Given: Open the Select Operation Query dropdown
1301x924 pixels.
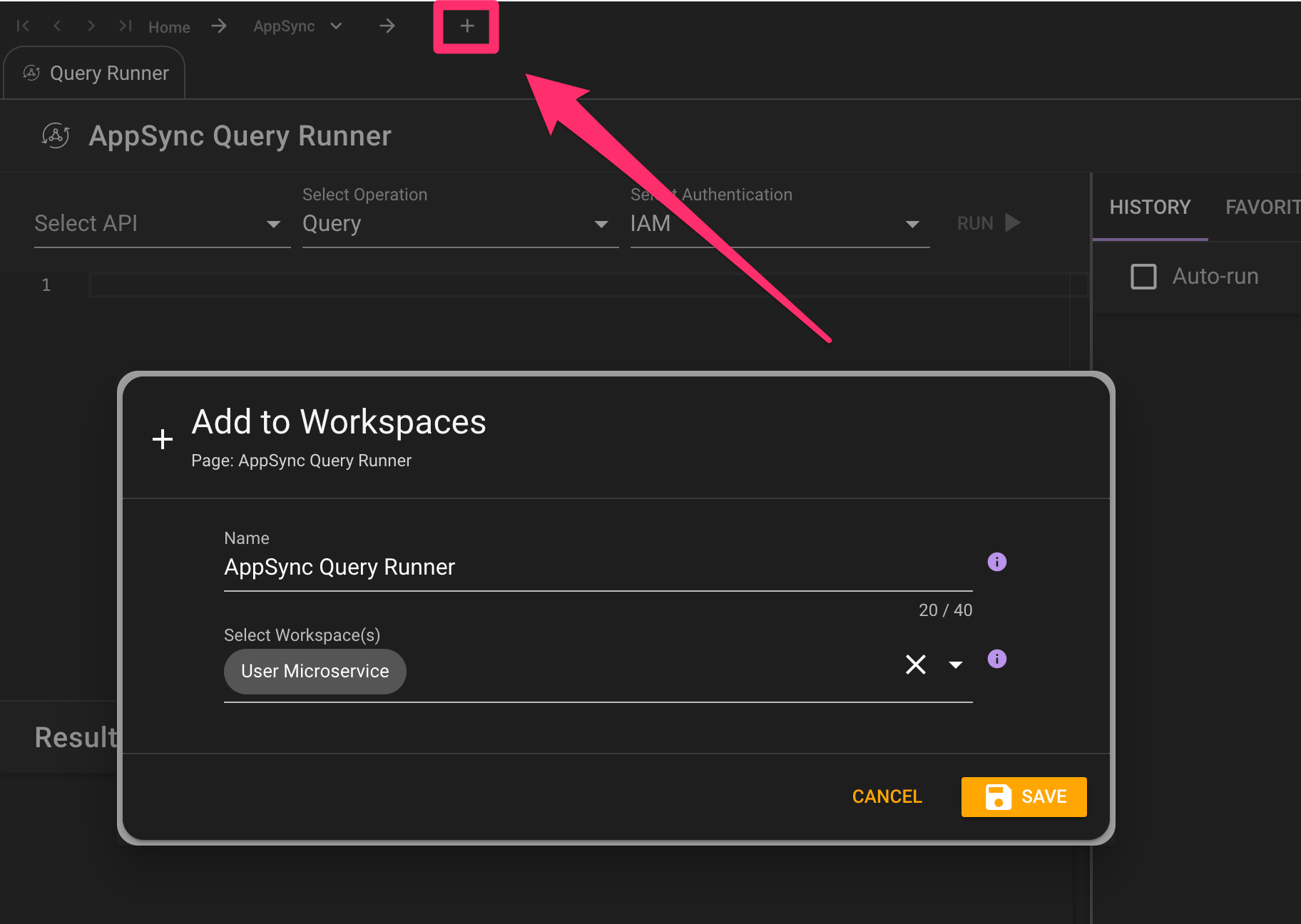Looking at the screenshot, I should coord(460,224).
